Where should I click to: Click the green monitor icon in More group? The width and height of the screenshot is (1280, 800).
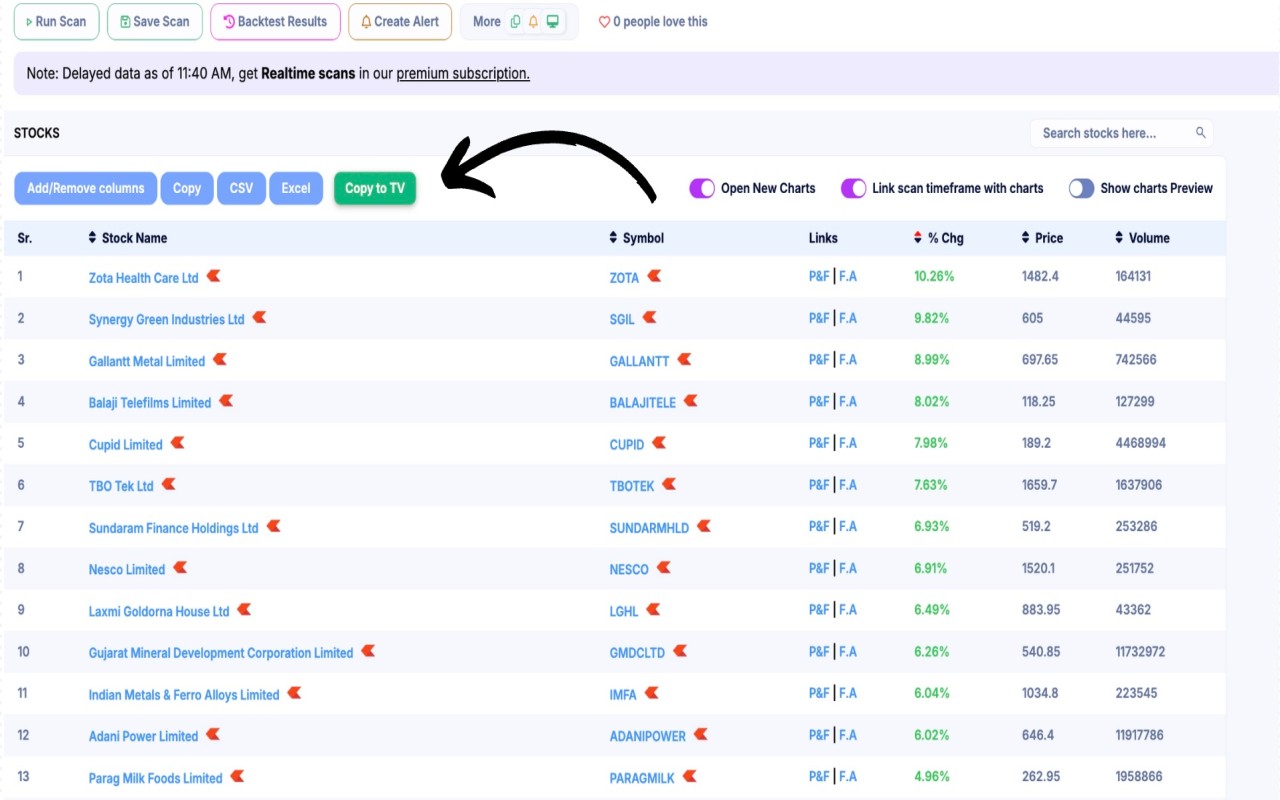552,21
